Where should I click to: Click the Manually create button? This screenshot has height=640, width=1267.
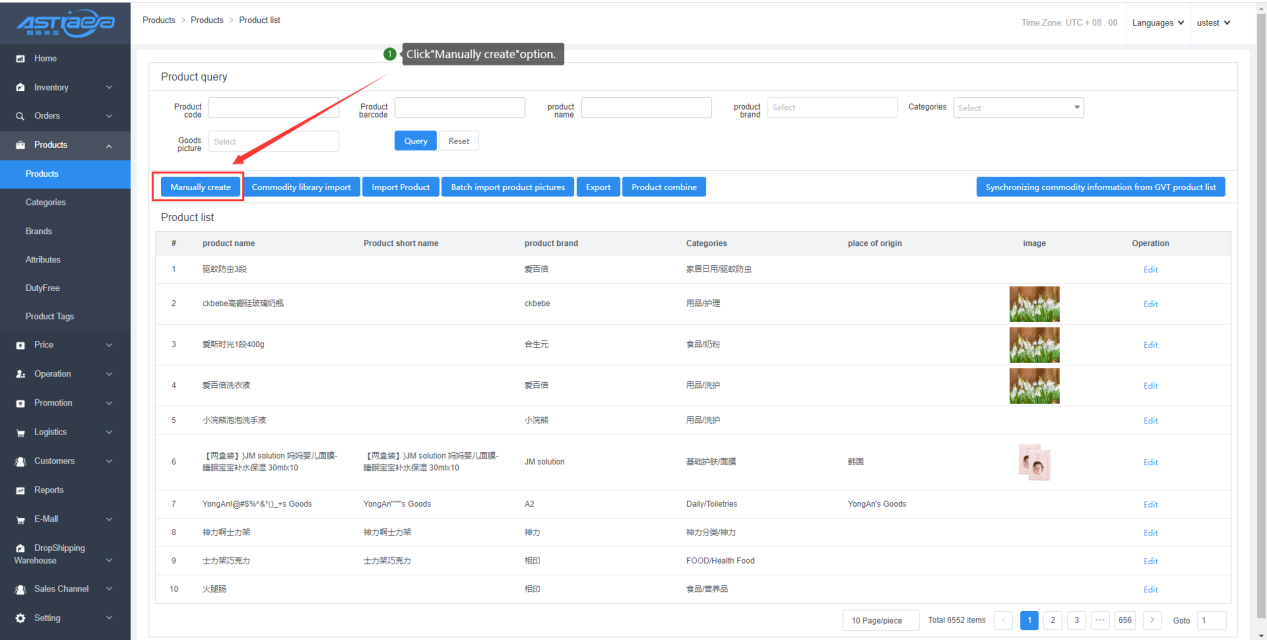200,187
